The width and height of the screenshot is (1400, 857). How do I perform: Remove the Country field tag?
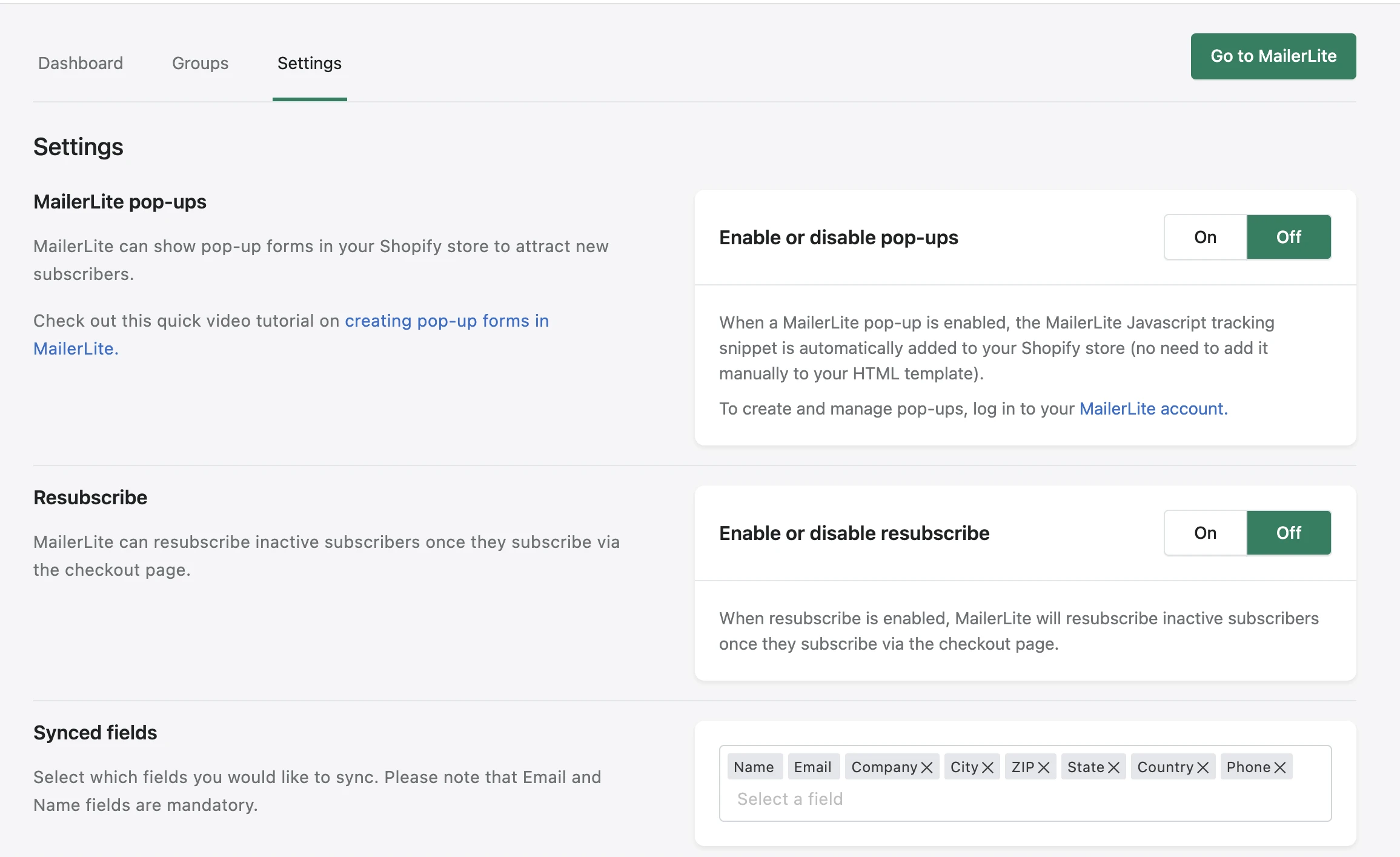coord(1203,767)
